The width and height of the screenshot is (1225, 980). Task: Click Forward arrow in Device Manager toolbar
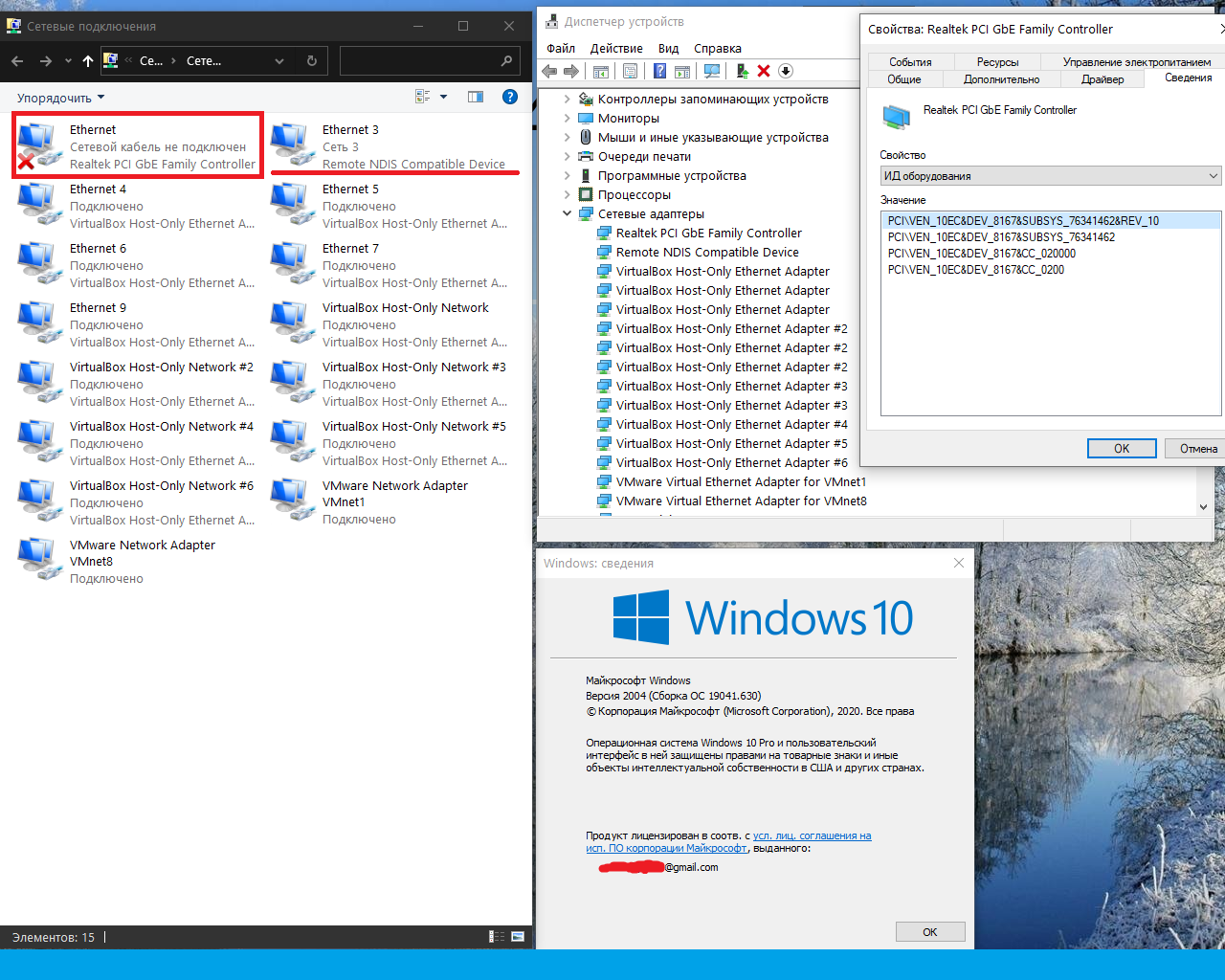pos(571,71)
